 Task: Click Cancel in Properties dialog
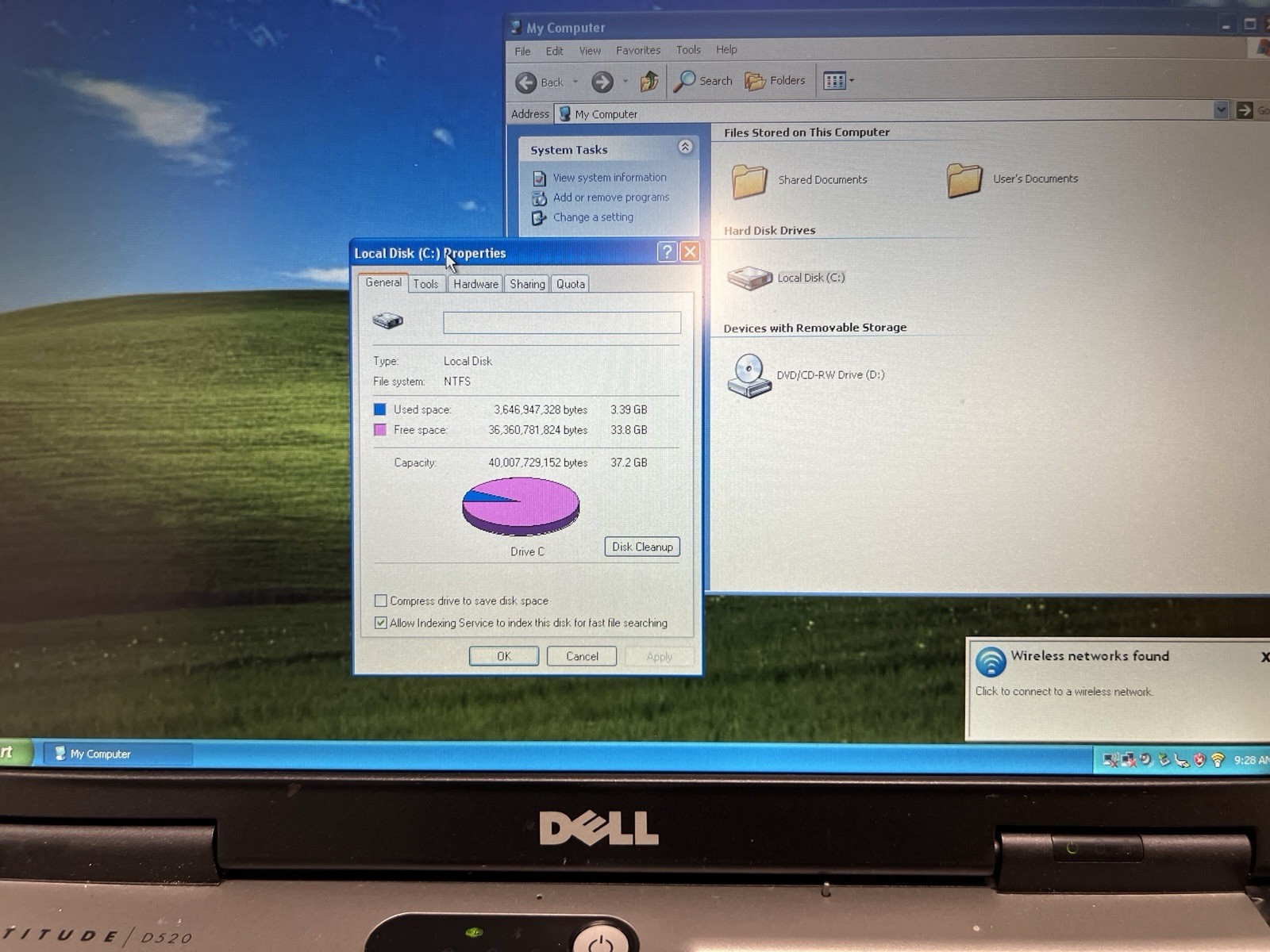coord(582,656)
